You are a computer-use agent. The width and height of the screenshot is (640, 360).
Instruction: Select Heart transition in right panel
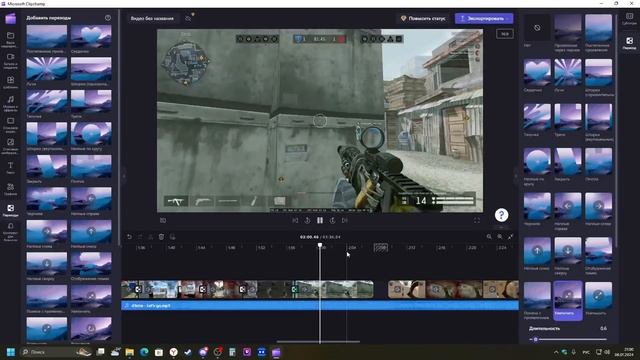click(537, 73)
